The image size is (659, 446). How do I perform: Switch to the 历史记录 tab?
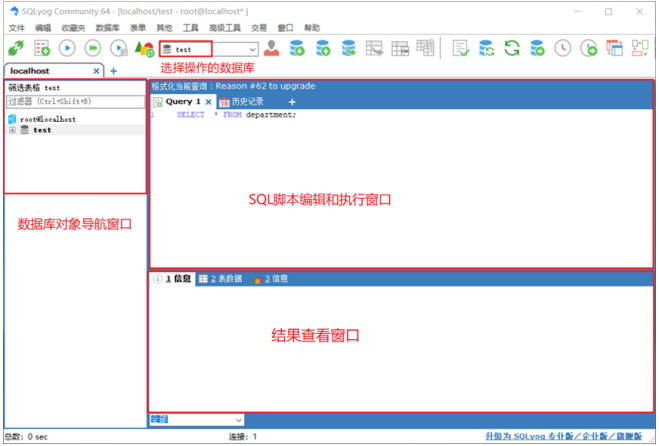(x=241, y=102)
